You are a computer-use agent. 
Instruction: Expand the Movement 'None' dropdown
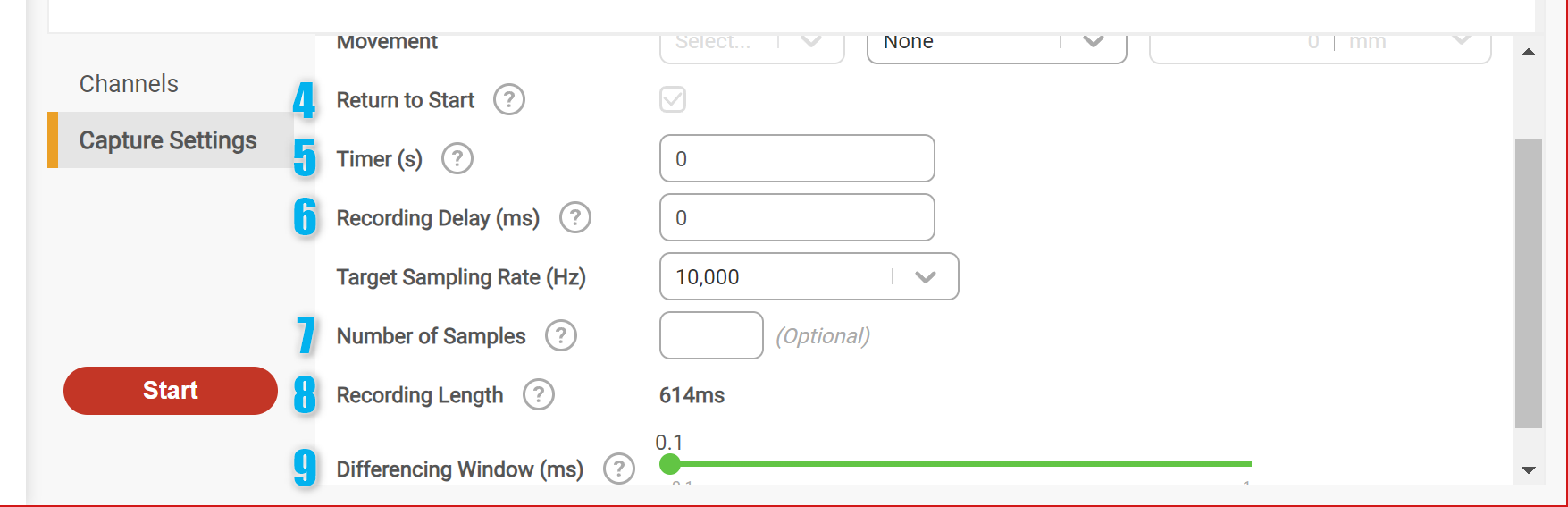pyautogui.click(x=996, y=43)
